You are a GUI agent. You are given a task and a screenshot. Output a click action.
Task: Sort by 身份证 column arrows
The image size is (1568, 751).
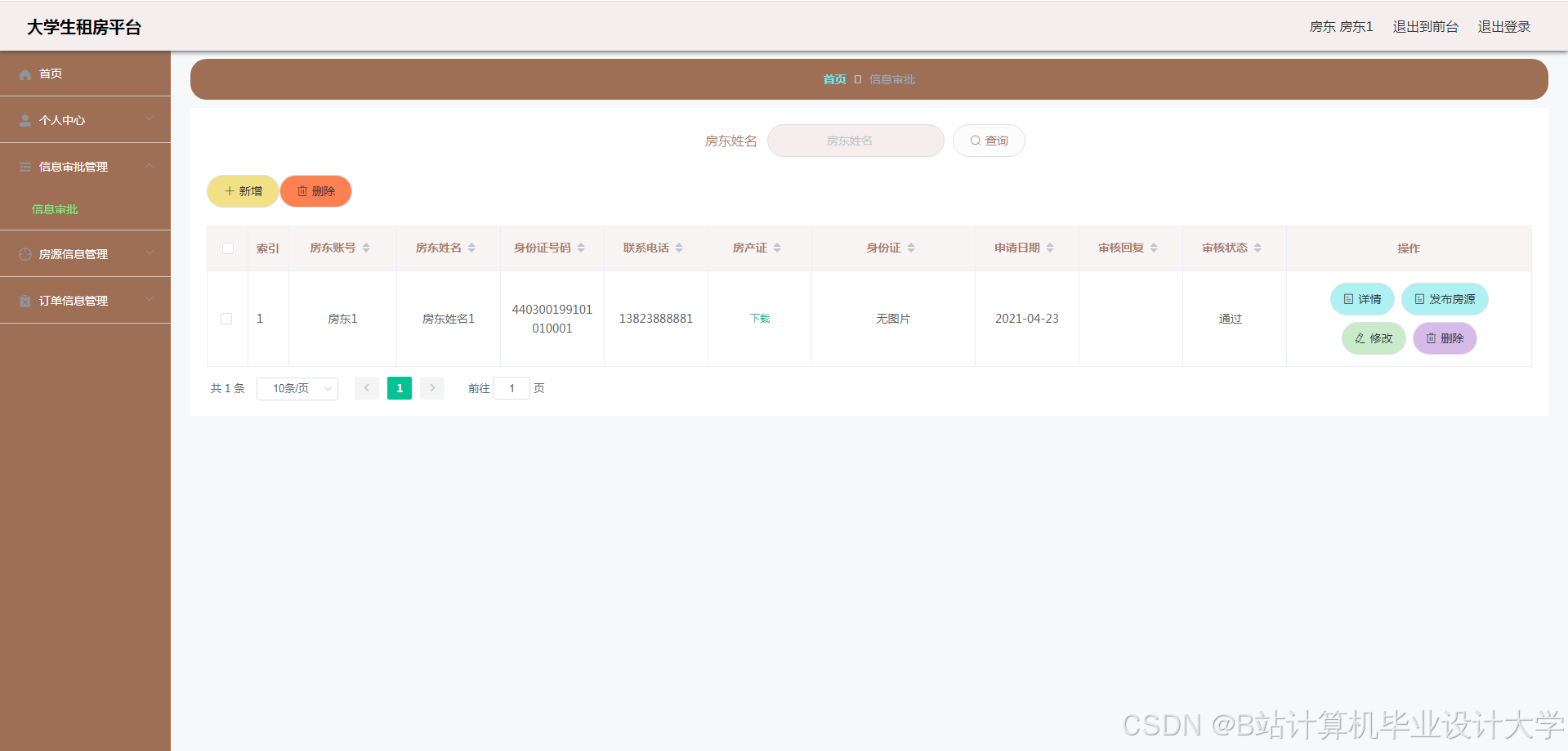(x=911, y=248)
